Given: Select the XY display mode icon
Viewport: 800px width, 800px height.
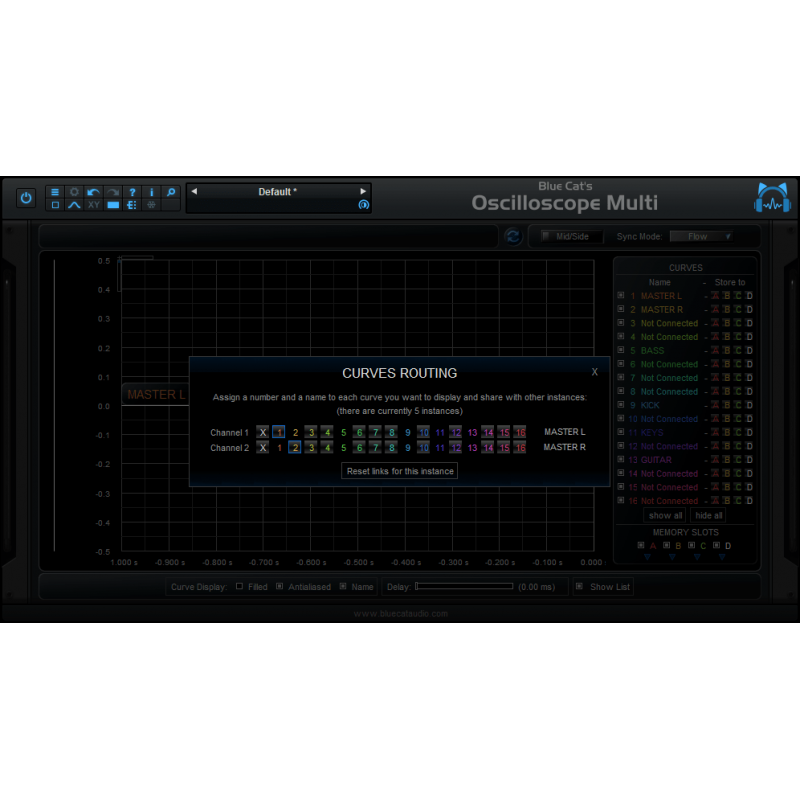Looking at the screenshot, I should tap(93, 204).
